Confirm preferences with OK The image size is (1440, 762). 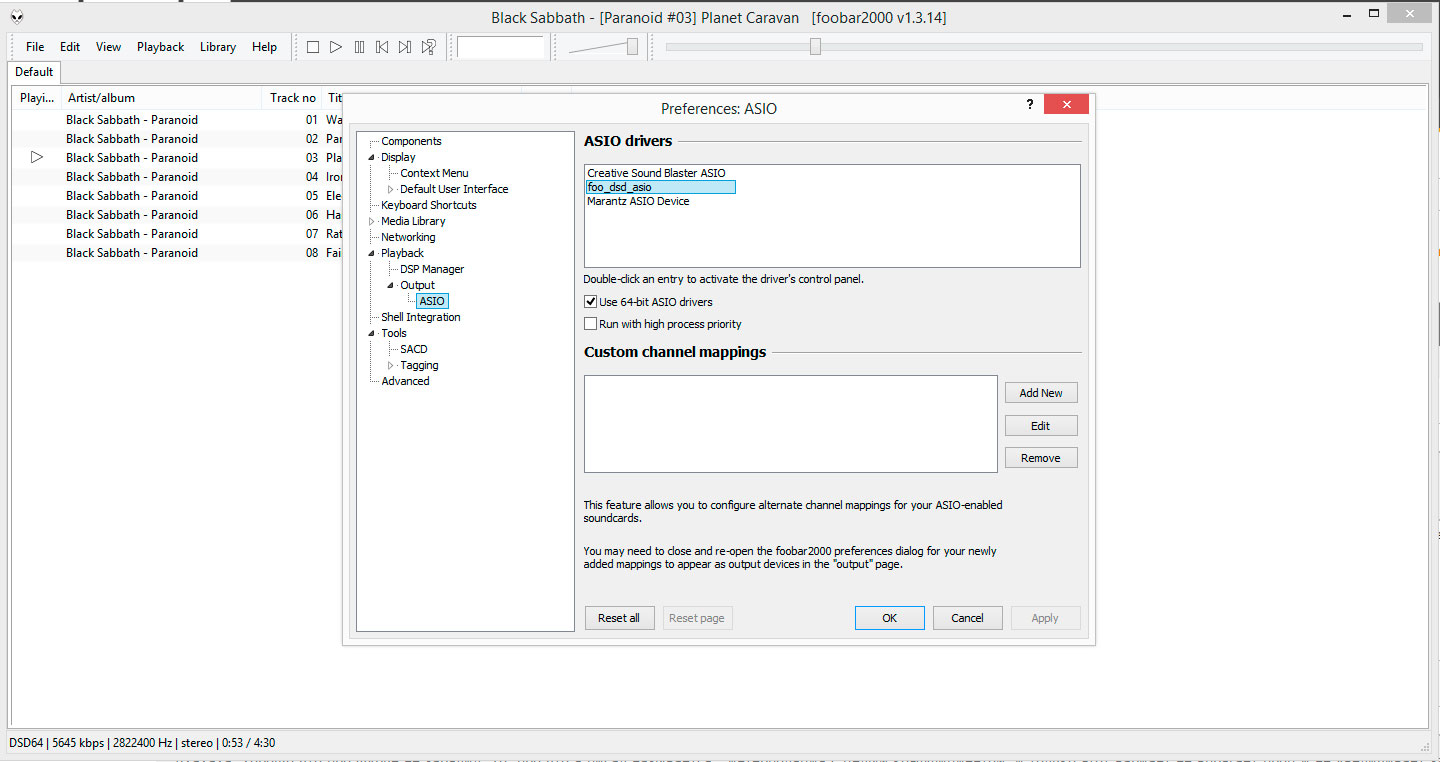pyautogui.click(x=890, y=618)
